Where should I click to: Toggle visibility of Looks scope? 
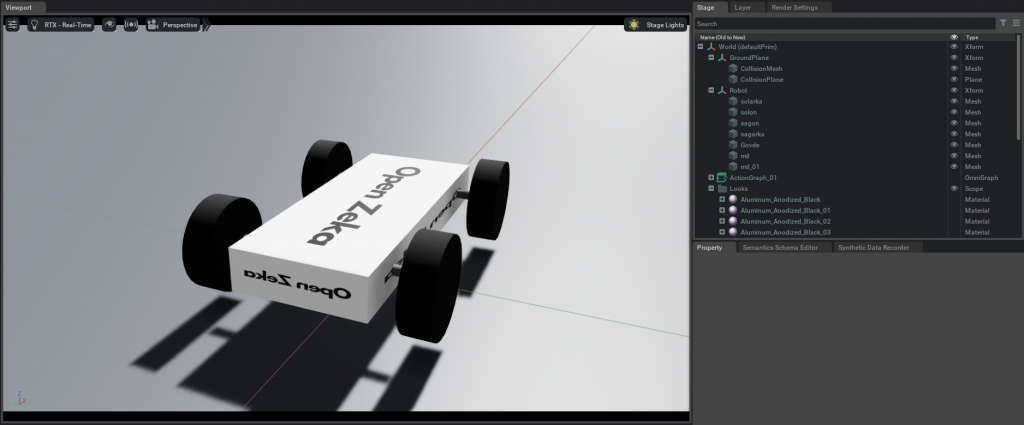(x=954, y=189)
